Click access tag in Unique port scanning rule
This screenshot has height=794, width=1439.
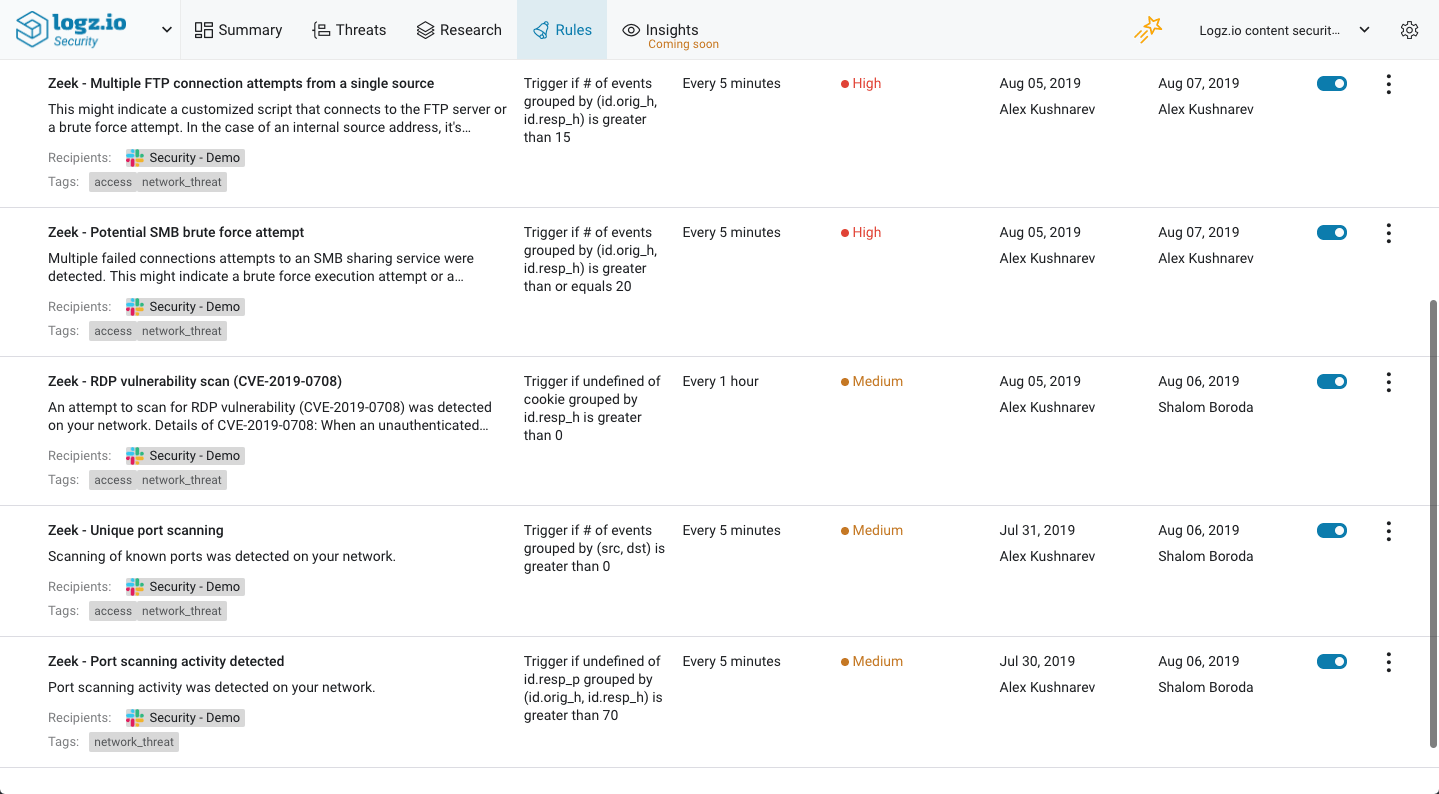[113, 611]
